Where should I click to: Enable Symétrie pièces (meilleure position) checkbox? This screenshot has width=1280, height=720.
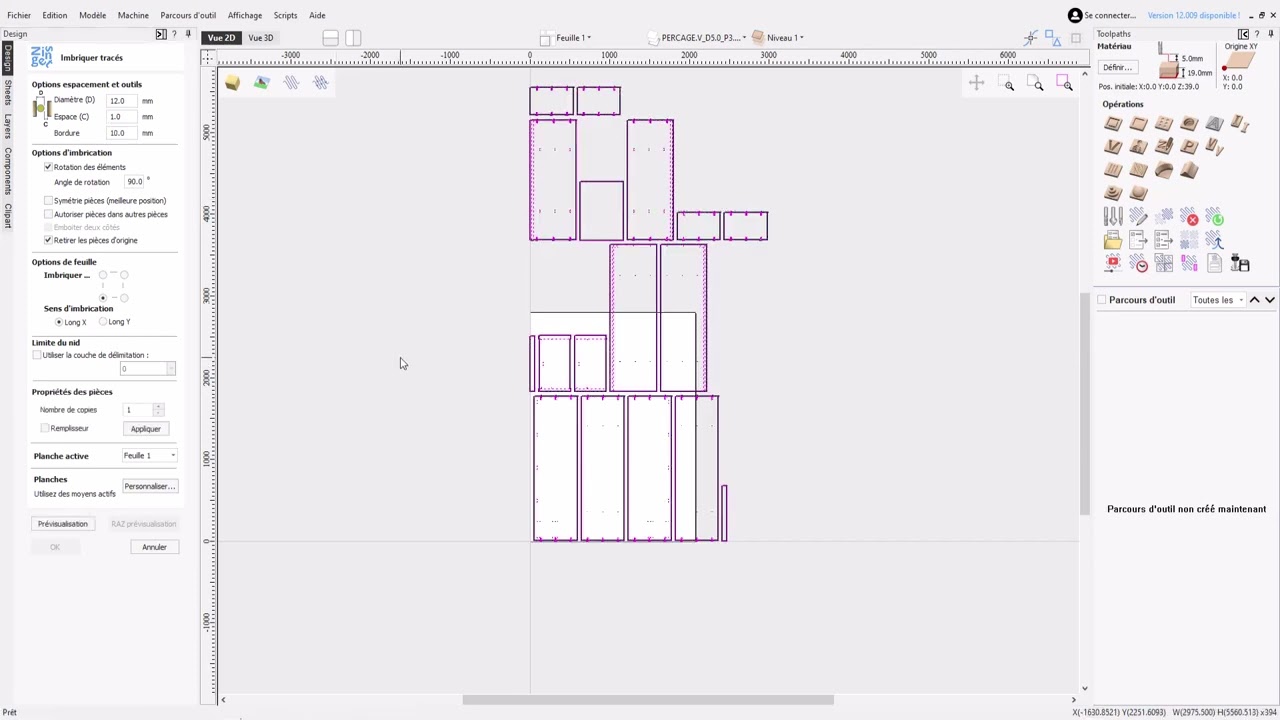click(48, 200)
